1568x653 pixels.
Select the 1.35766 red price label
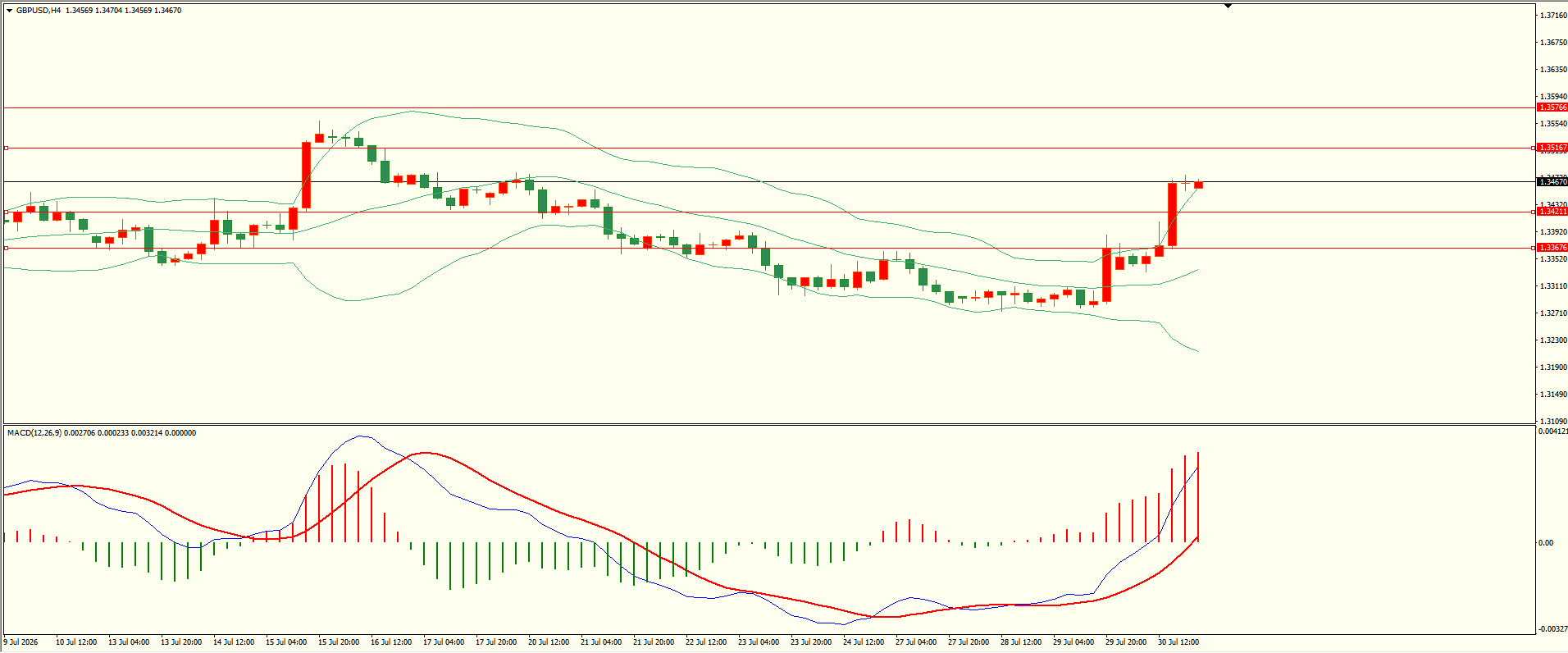tap(1552, 107)
